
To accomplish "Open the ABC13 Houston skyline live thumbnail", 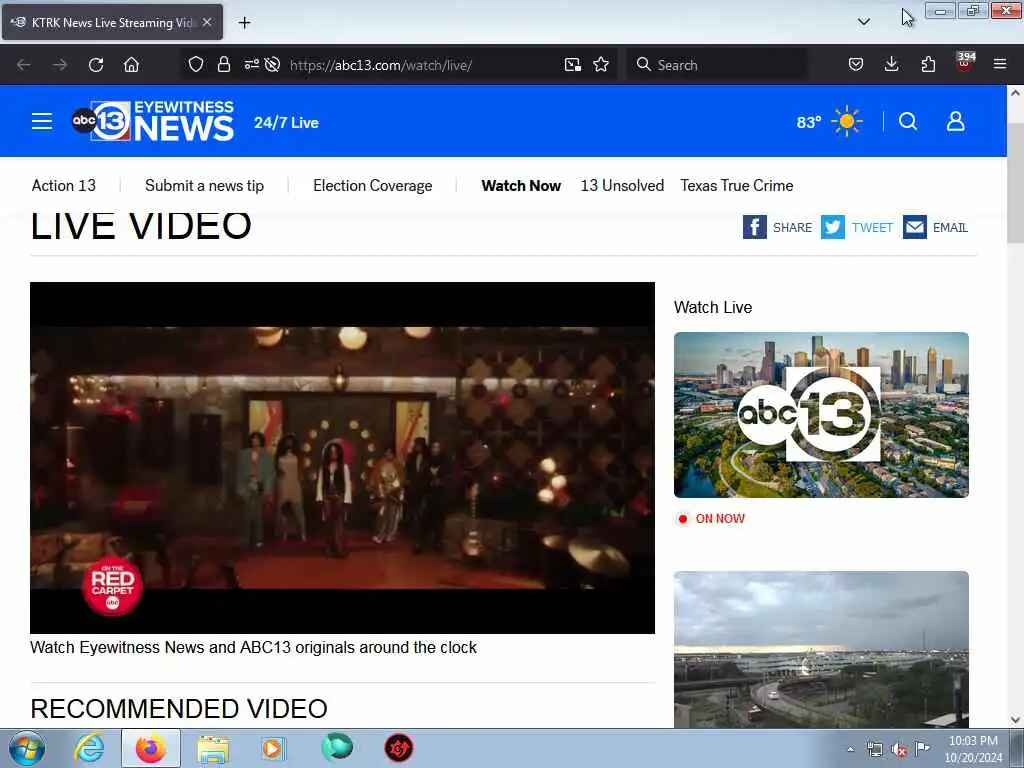I will 821,415.
